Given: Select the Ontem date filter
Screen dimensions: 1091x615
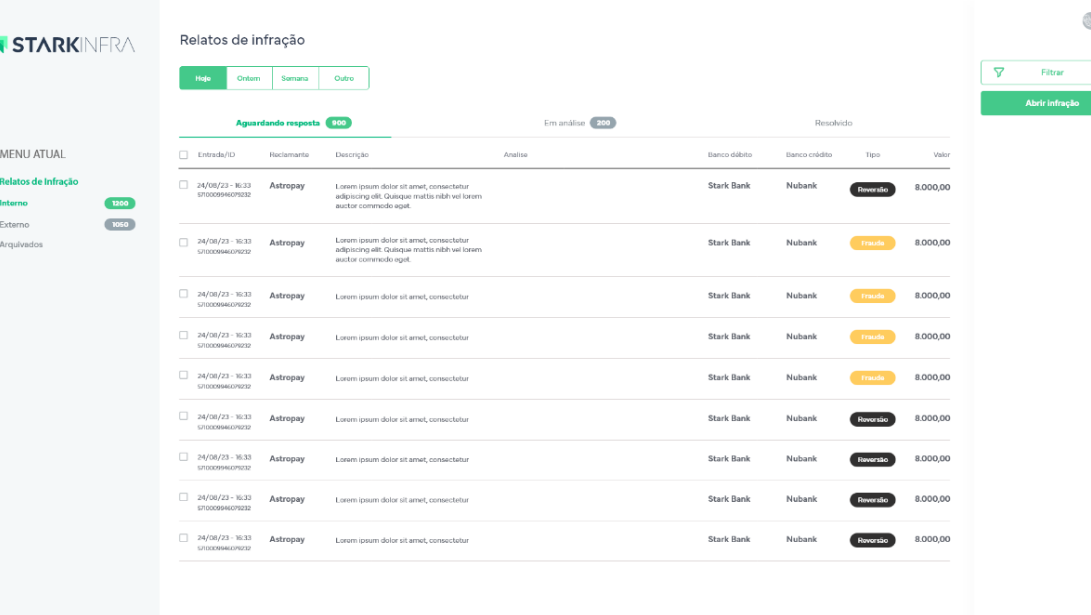Looking at the screenshot, I should click(249, 78).
